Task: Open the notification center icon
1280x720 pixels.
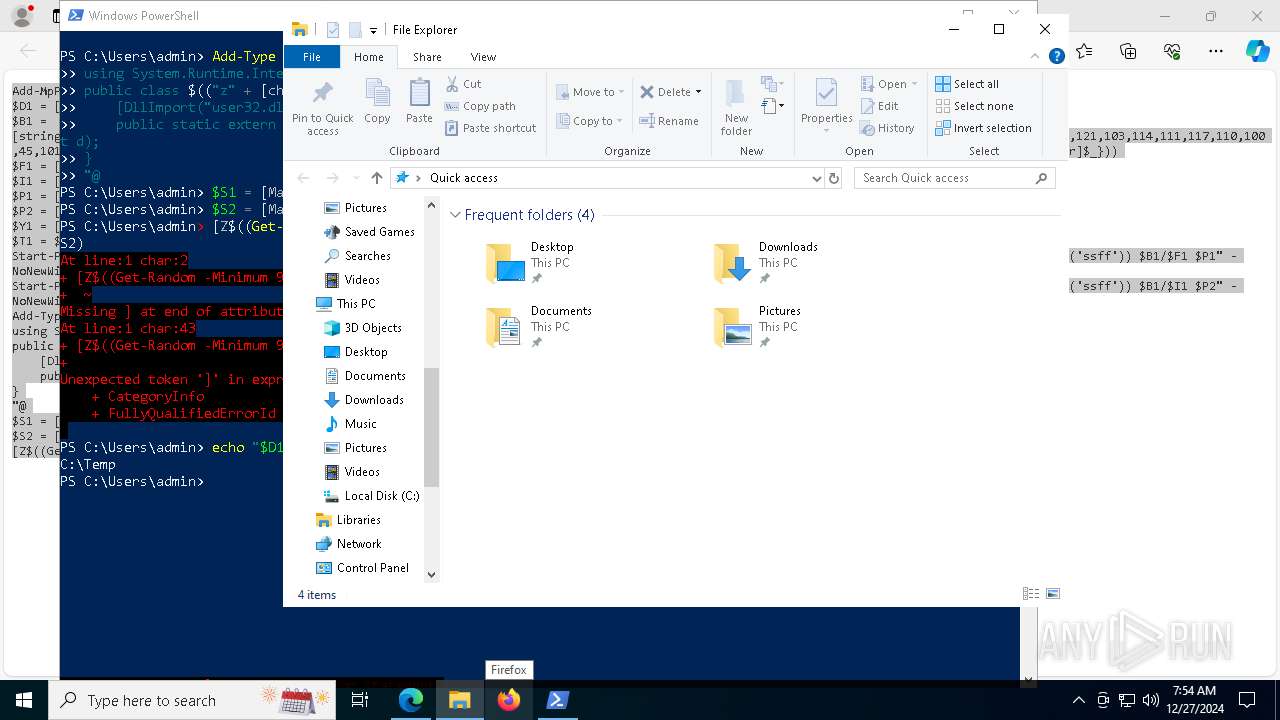Action: 1247,700
